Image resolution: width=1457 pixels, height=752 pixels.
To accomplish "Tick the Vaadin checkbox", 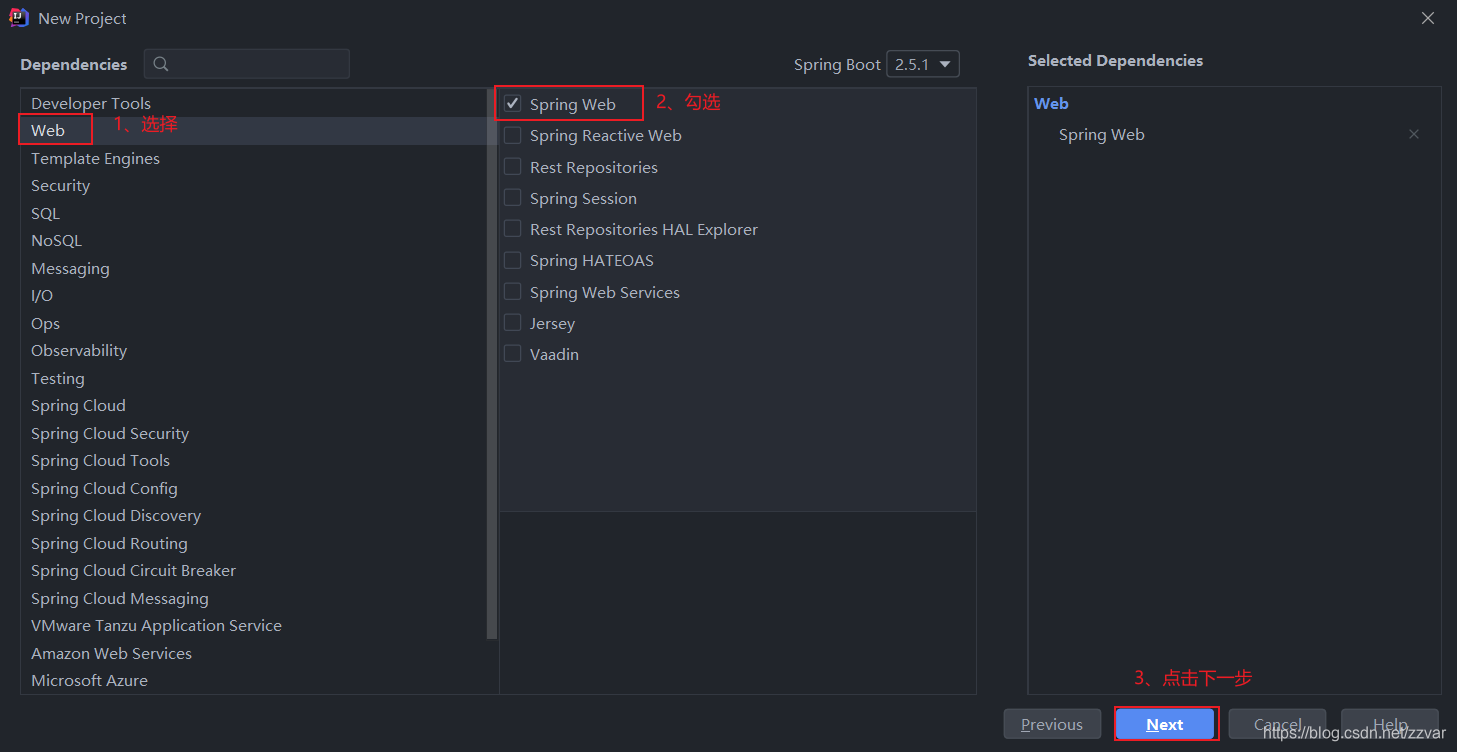I will click(x=513, y=354).
